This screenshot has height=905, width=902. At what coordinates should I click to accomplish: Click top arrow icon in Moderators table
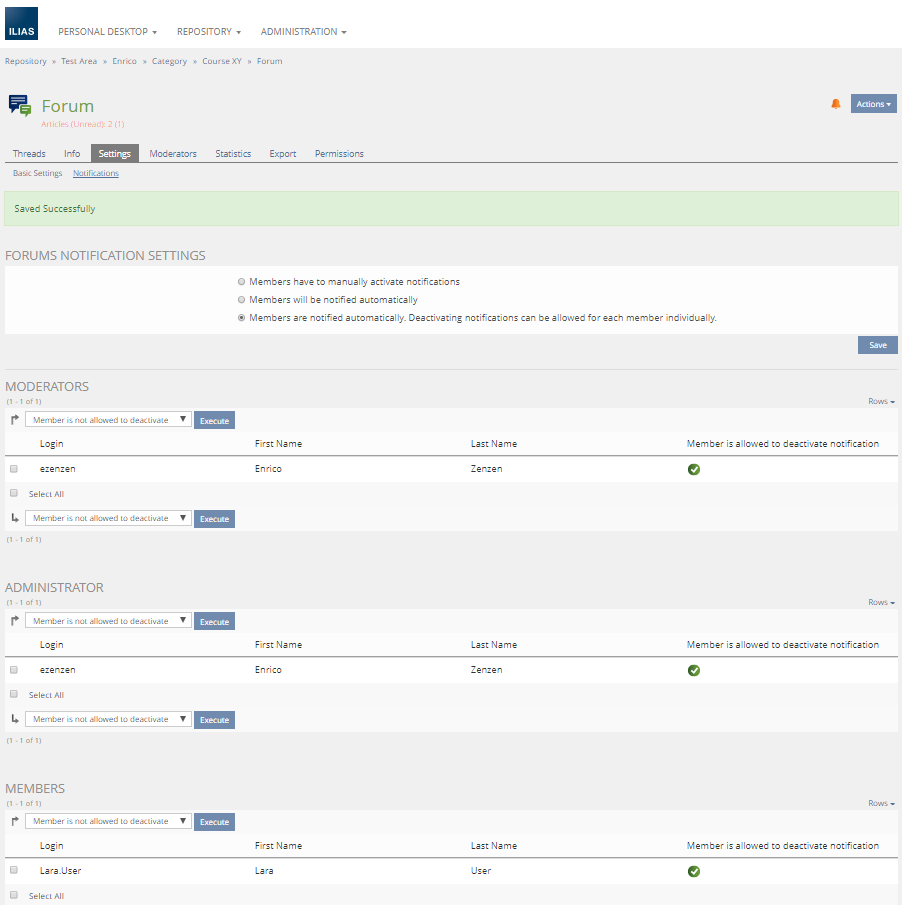[14, 421]
